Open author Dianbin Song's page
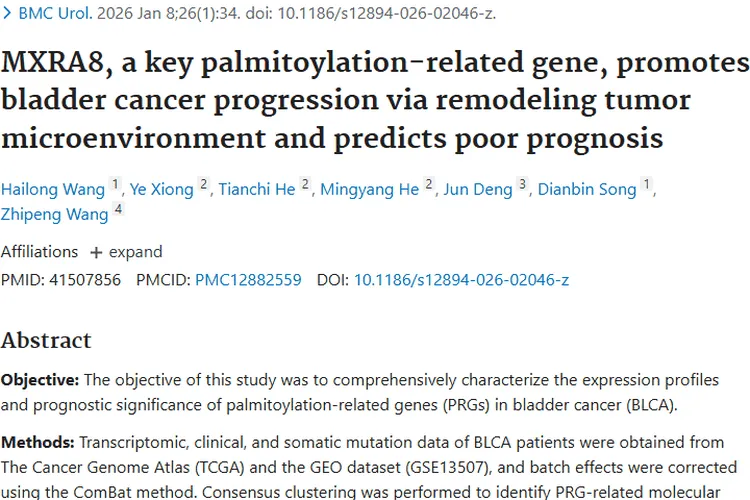Image resolution: width=750 pixels, height=500 pixels. pyautogui.click(x=587, y=189)
